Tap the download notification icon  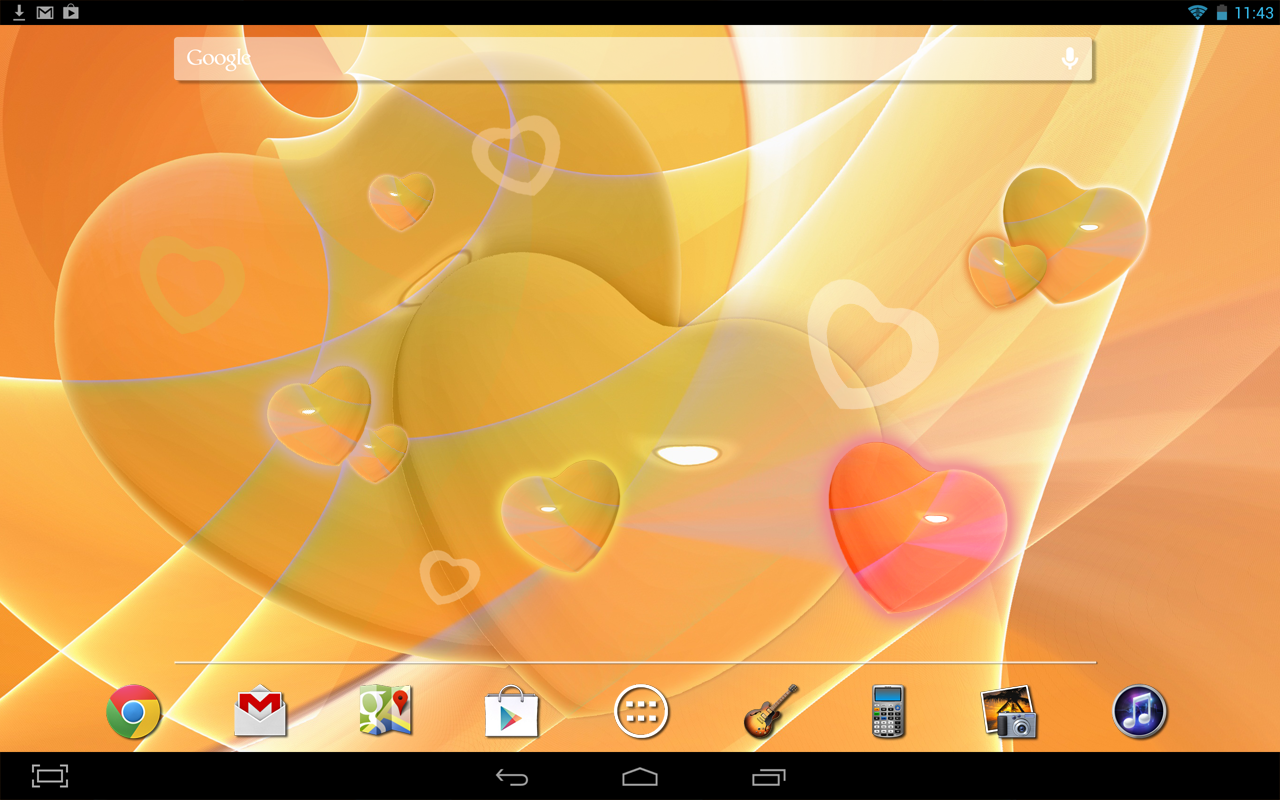pyautogui.click(x=19, y=12)
